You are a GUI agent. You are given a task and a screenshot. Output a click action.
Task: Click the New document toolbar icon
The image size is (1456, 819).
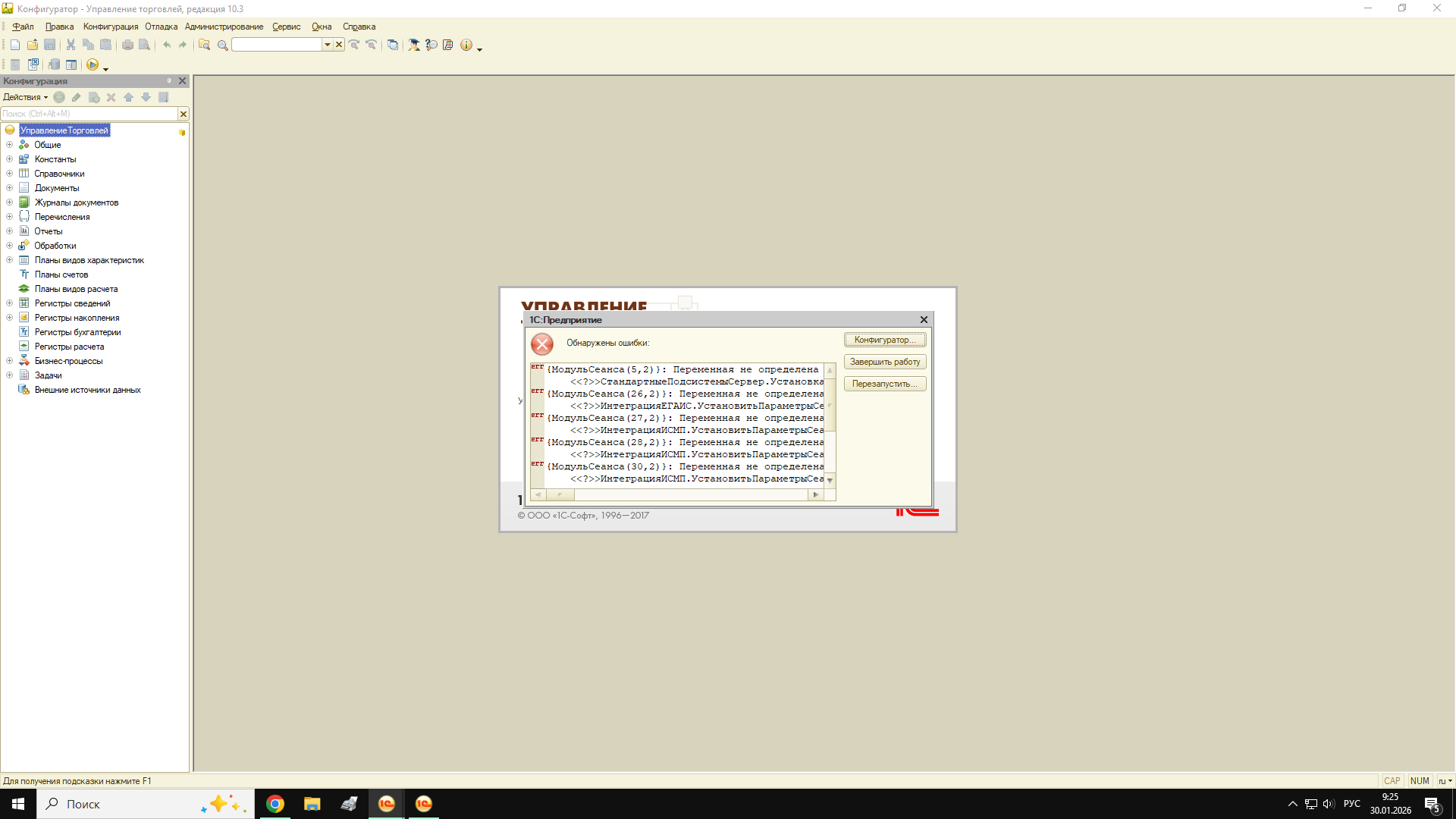pos(15,45)
